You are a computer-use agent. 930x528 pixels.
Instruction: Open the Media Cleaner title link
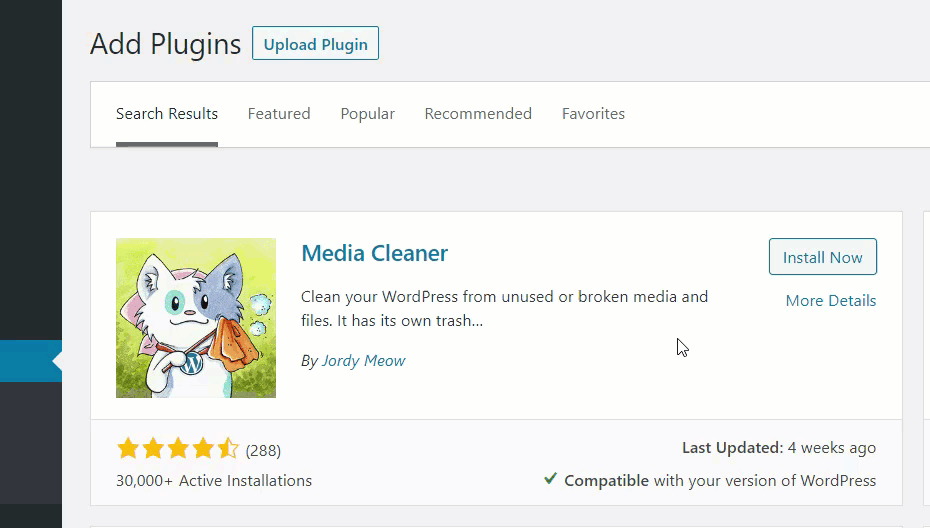pos(374,253)
